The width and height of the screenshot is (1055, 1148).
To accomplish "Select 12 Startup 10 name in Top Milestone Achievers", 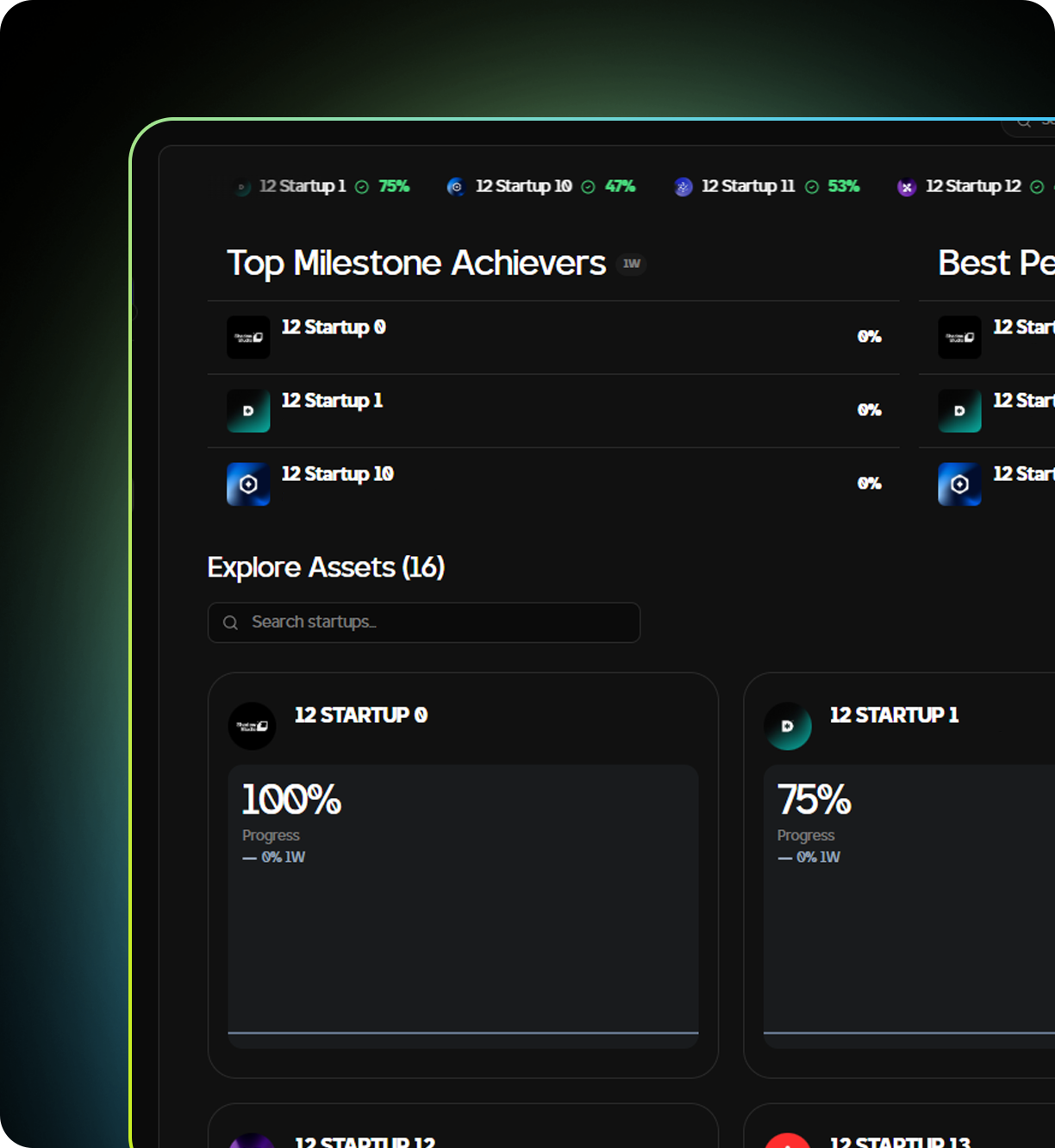I will 337,474.
